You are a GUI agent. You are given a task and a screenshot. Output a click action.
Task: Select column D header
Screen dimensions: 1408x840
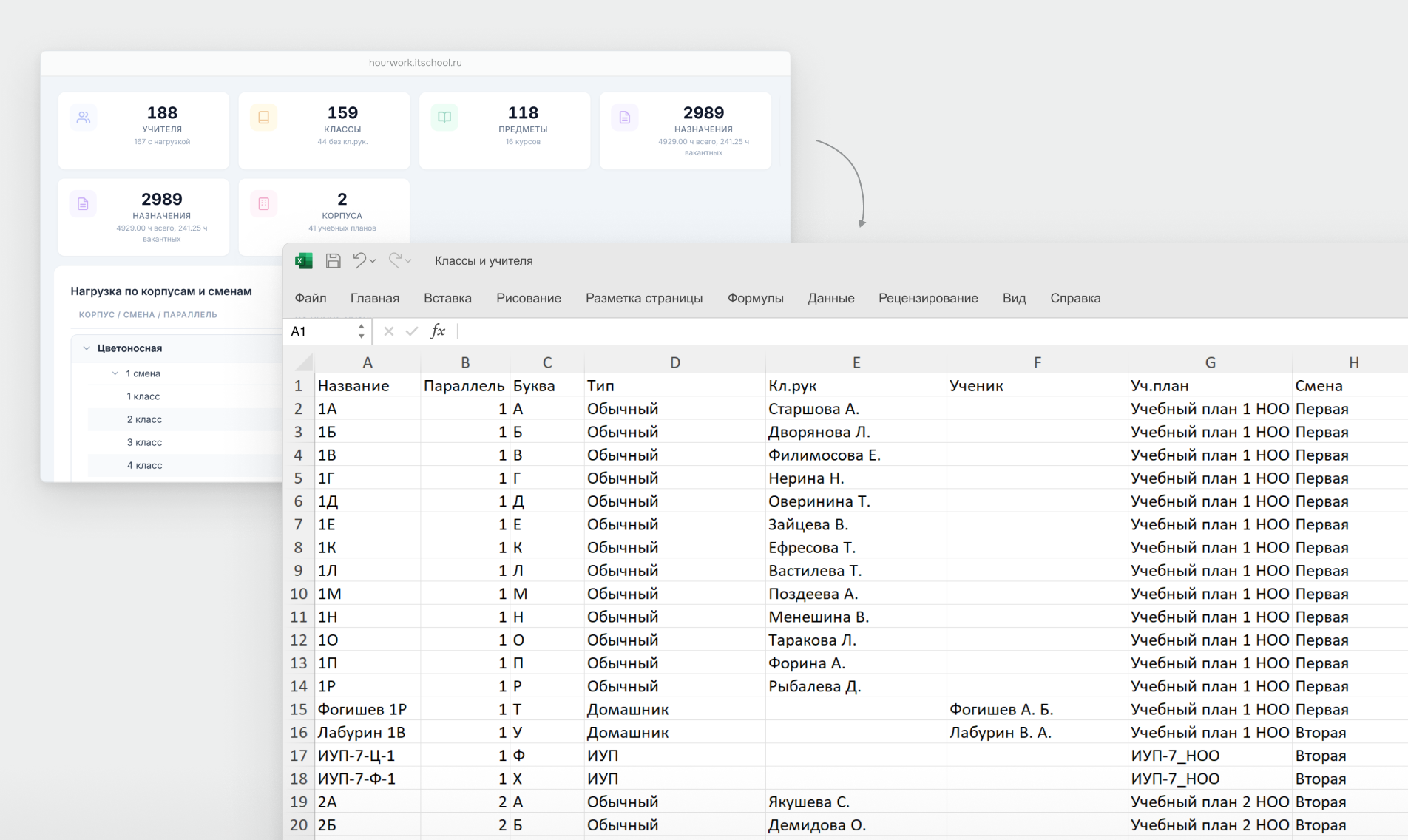(x=675, y=362)
